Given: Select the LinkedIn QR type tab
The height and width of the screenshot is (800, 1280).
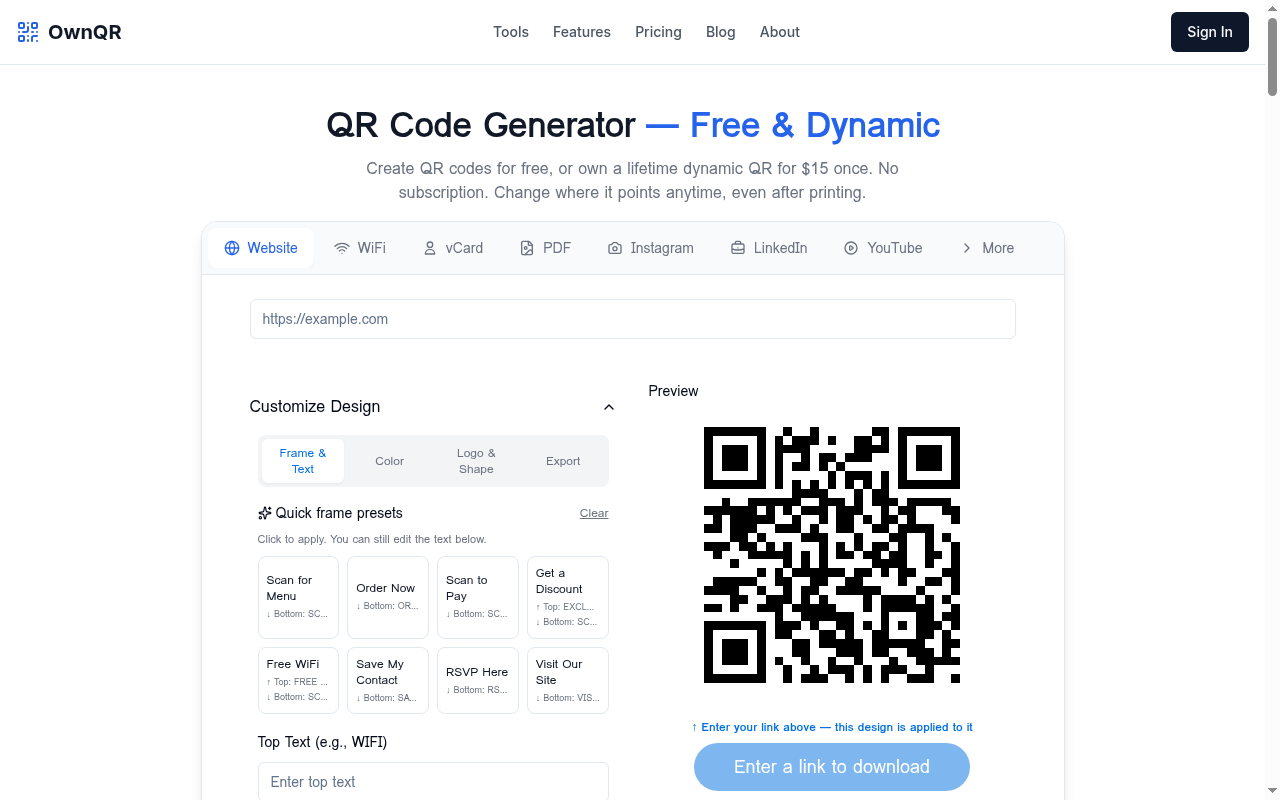Looking at the screenshot, I should [769, 248].
